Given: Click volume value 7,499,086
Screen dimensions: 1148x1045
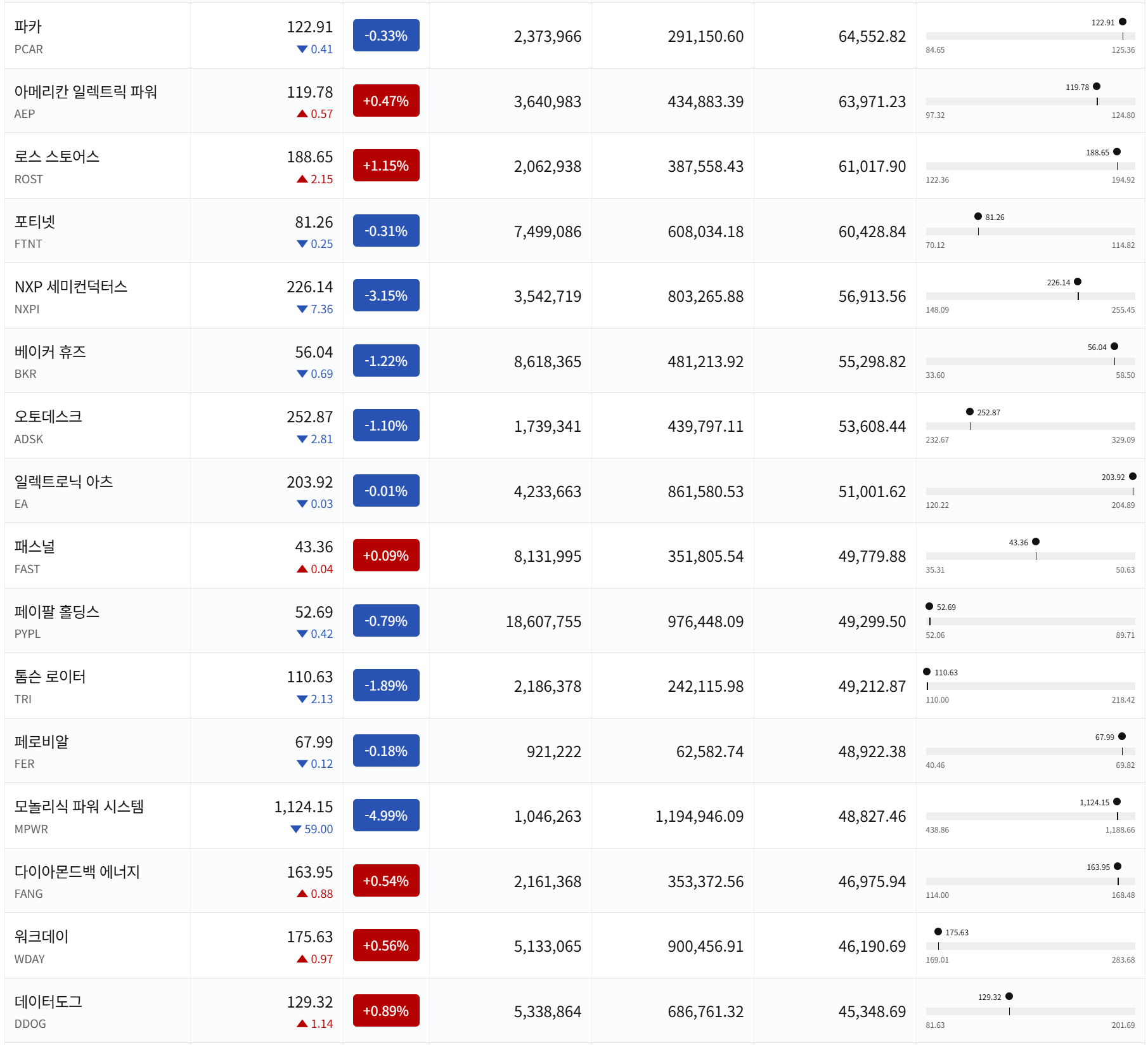Looking at the screenshot, I should 548,232.
